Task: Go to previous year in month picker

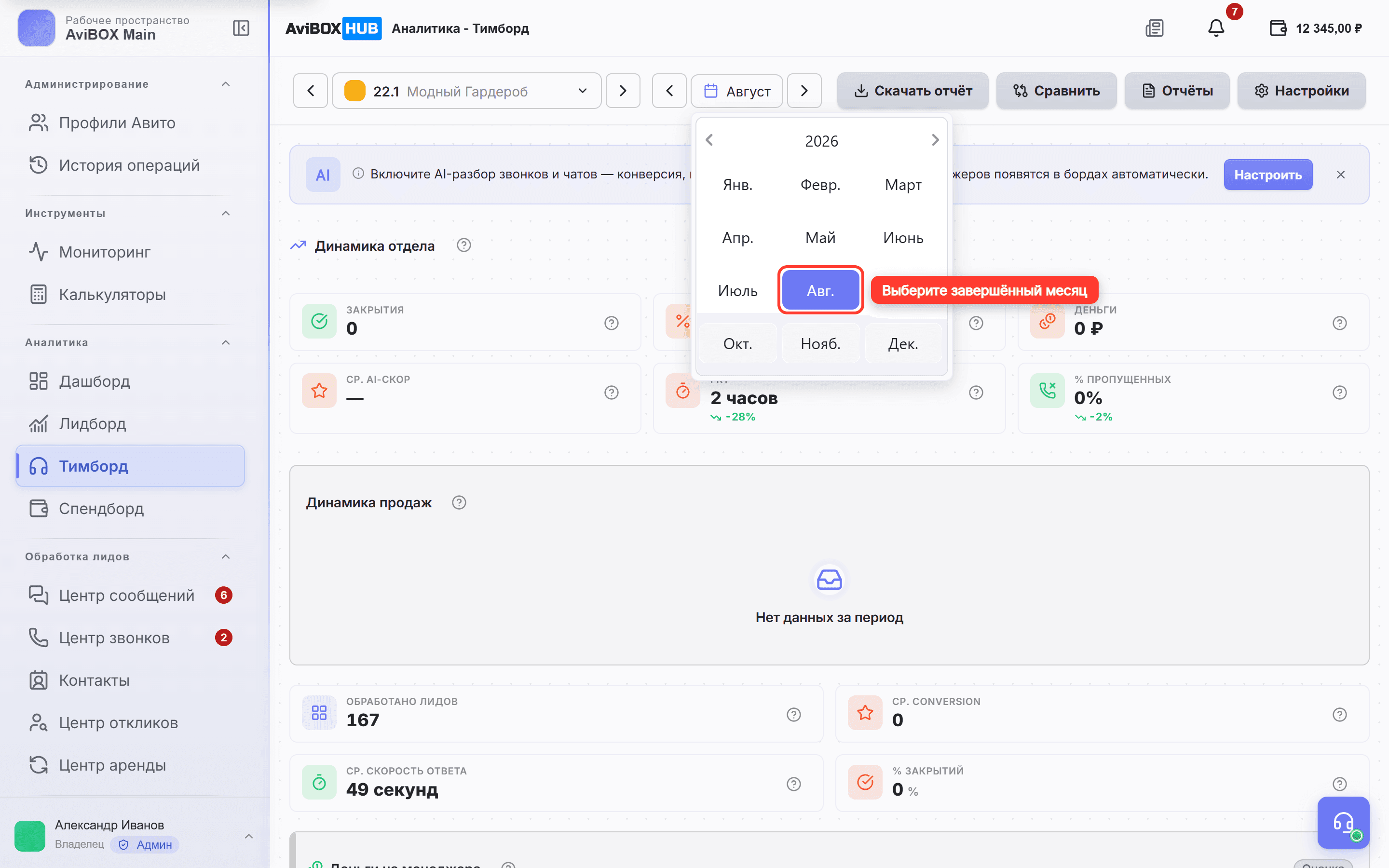Action: (709, 140)
